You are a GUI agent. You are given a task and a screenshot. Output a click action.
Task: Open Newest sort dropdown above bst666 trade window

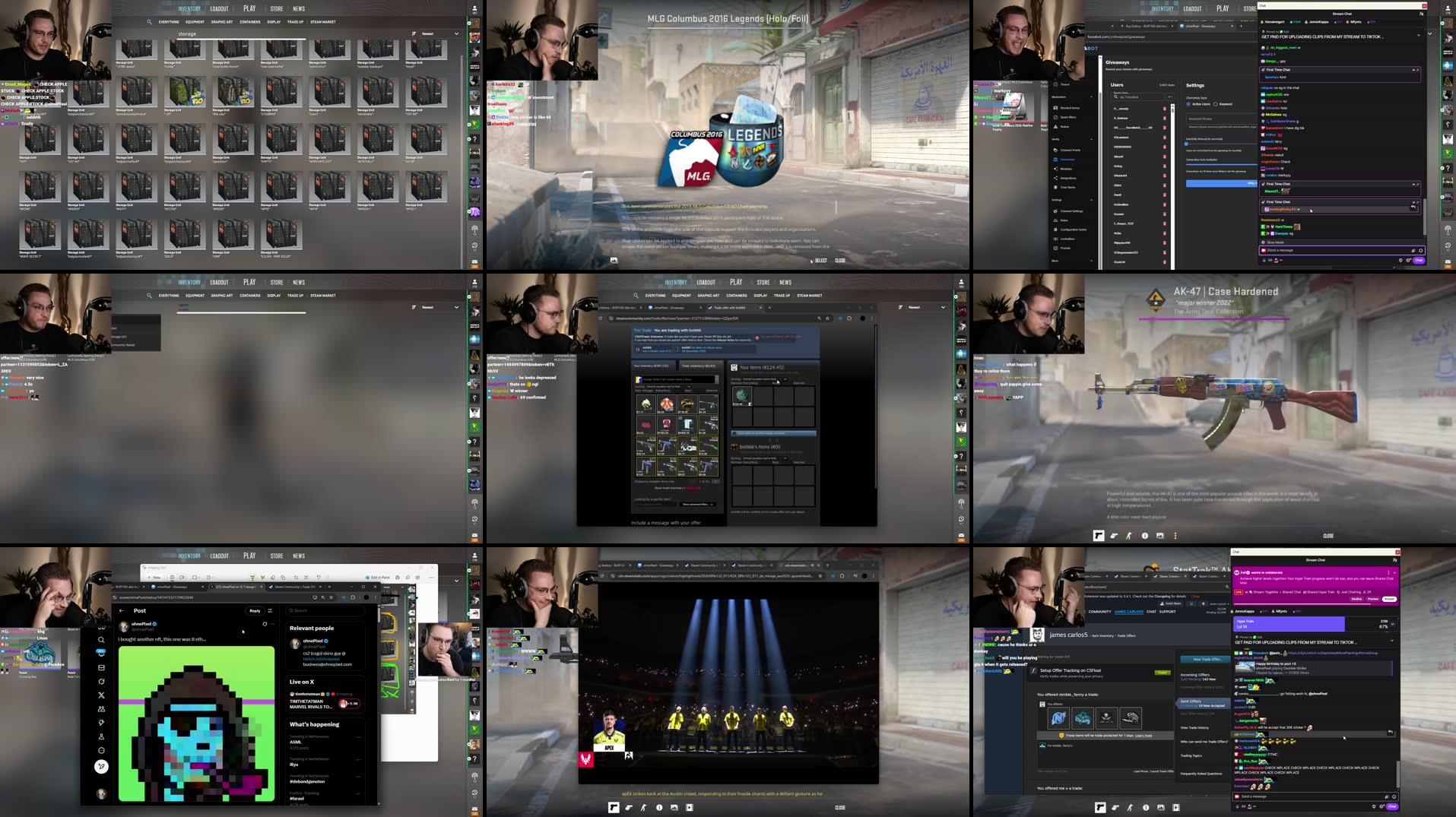coord(927,307)
